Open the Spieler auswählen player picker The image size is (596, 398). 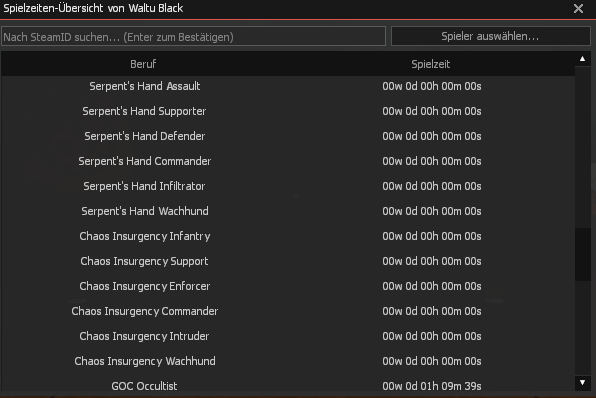[490, 36]
